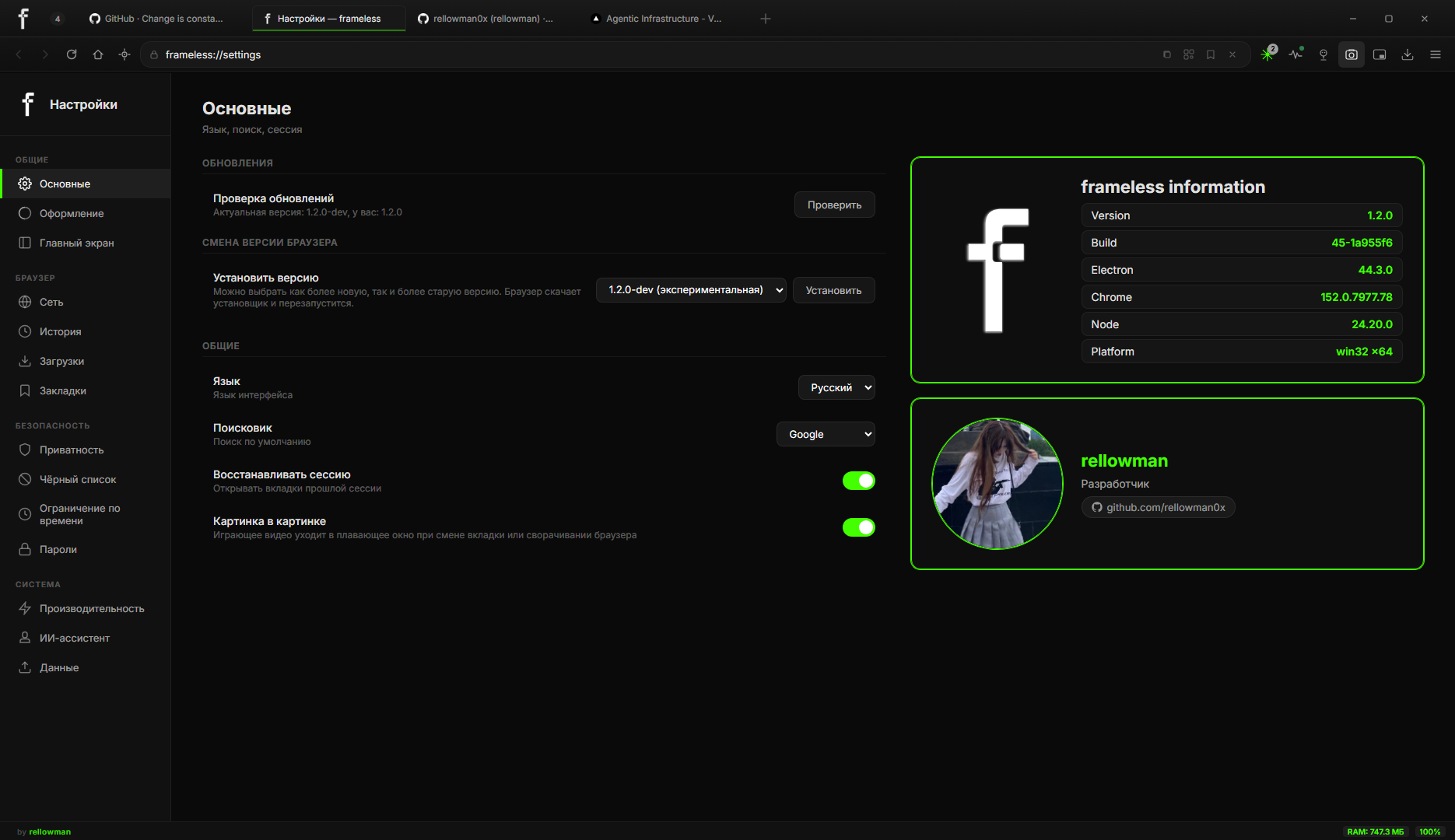The height and width of the screenshot is (840, 1455).
Task: Open the Язык dropdown showing Русский
Action: 836,387
